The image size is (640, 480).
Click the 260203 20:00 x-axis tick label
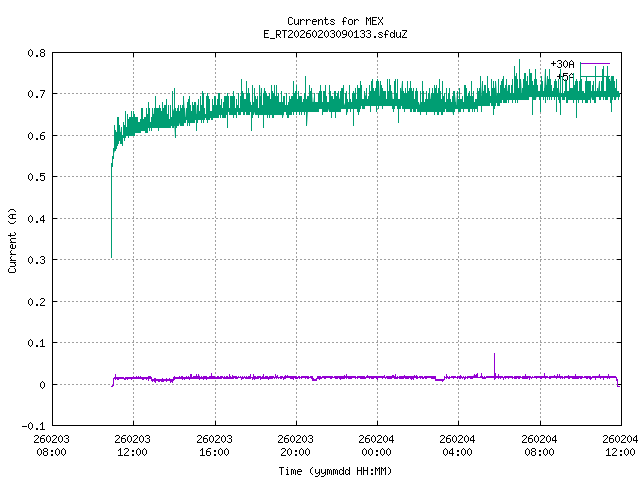(x=295, y=445)
